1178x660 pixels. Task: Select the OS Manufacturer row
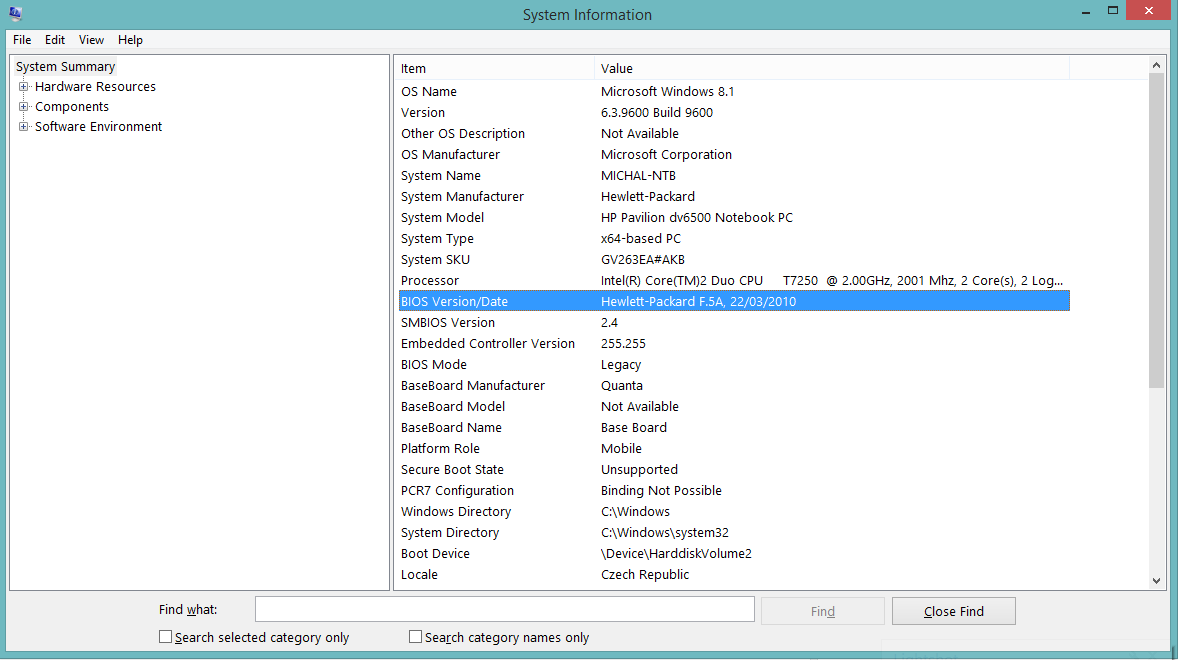734,155
